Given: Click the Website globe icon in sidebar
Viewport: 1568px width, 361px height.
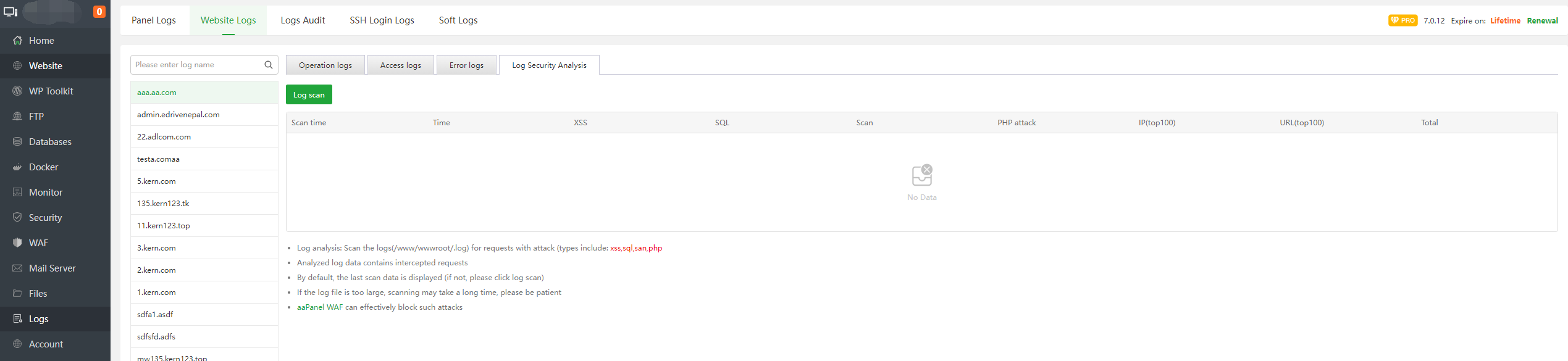Looking at the screenshot, I should (17, 66).
